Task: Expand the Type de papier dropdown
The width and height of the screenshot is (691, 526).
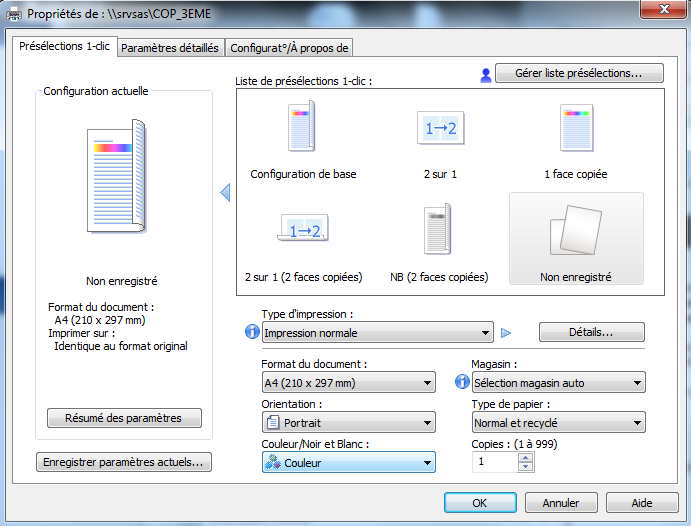Action: pos(558,423)
